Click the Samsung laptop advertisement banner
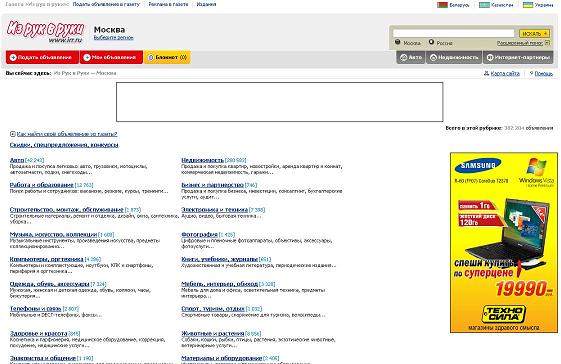 (504, 242)
